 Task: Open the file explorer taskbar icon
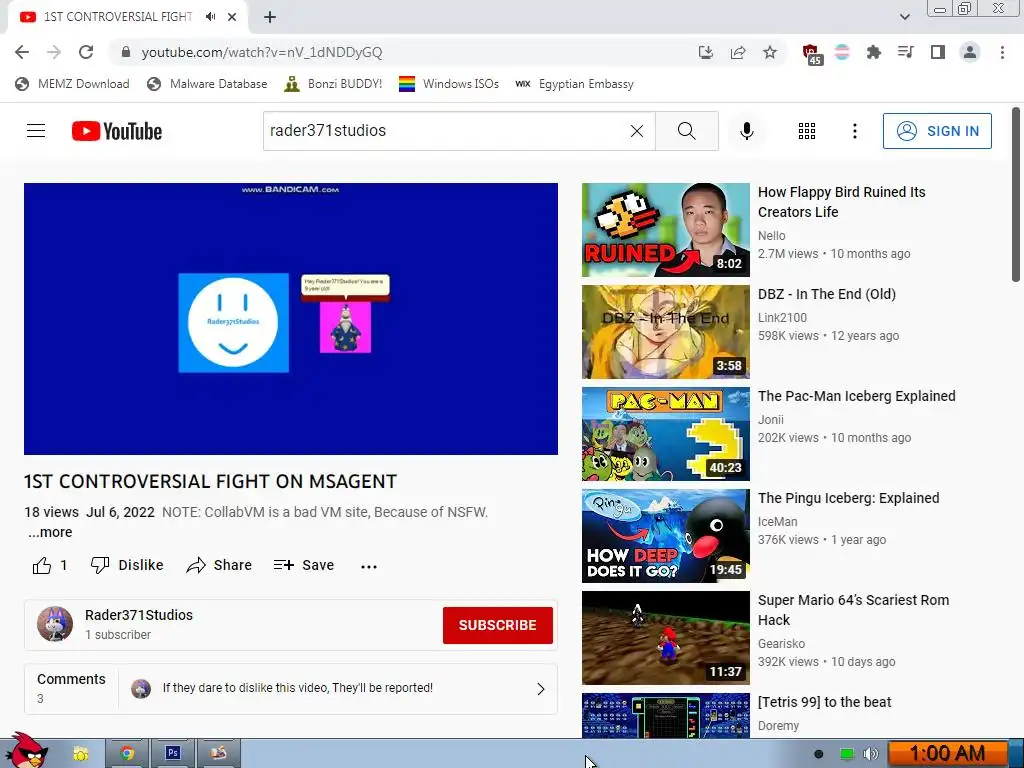pyautogui.click(x=80, y=754)
